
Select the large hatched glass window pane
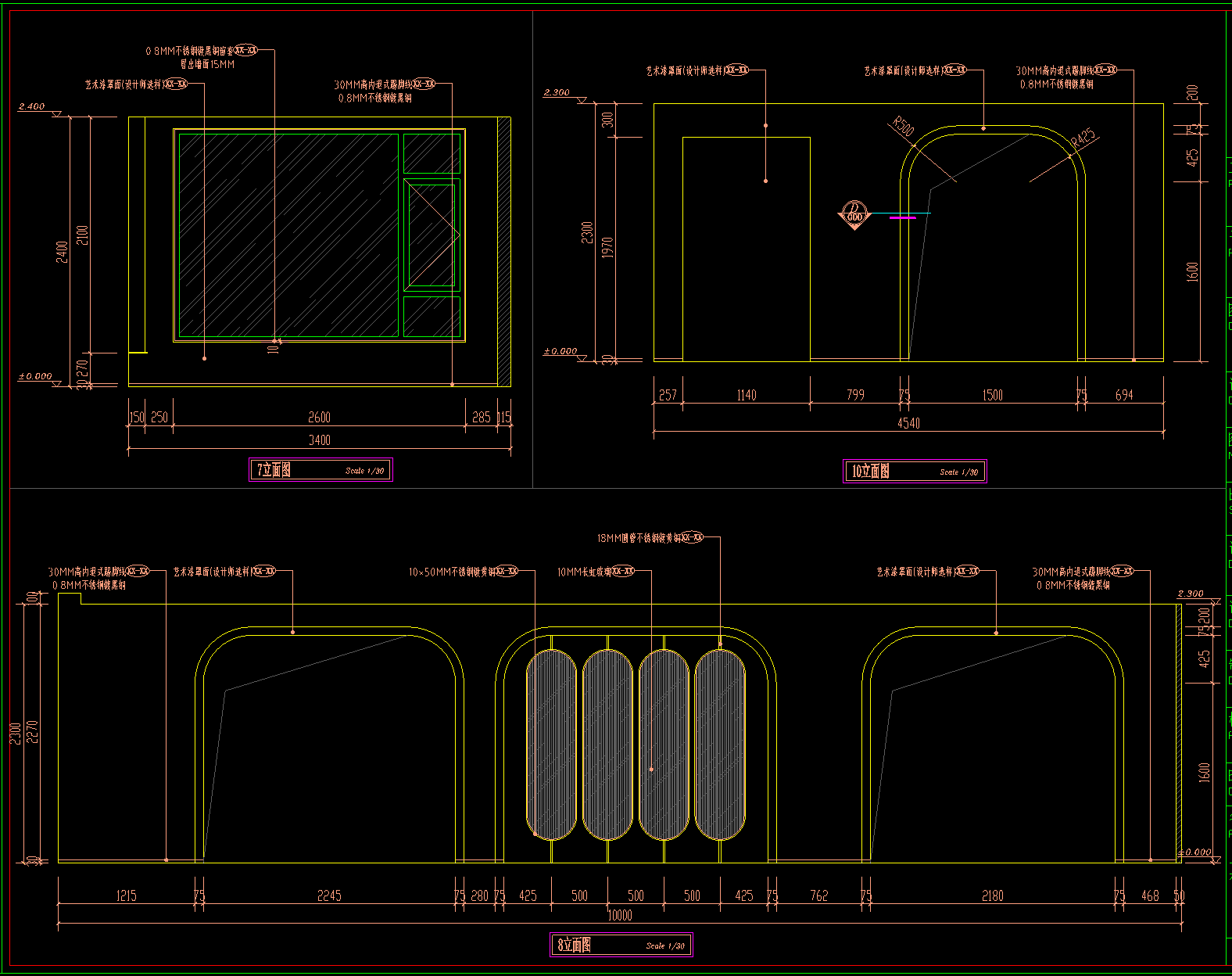pos(288,235)
